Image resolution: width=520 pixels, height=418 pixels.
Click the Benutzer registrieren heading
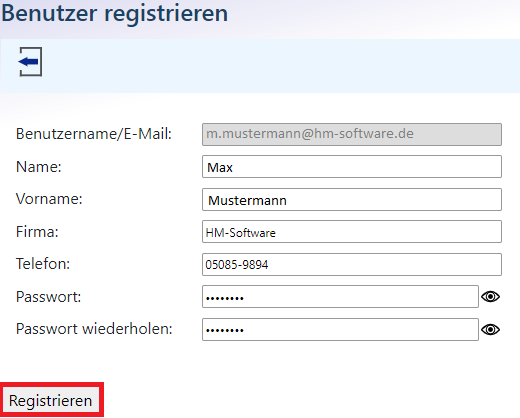[x=115, y=14]
